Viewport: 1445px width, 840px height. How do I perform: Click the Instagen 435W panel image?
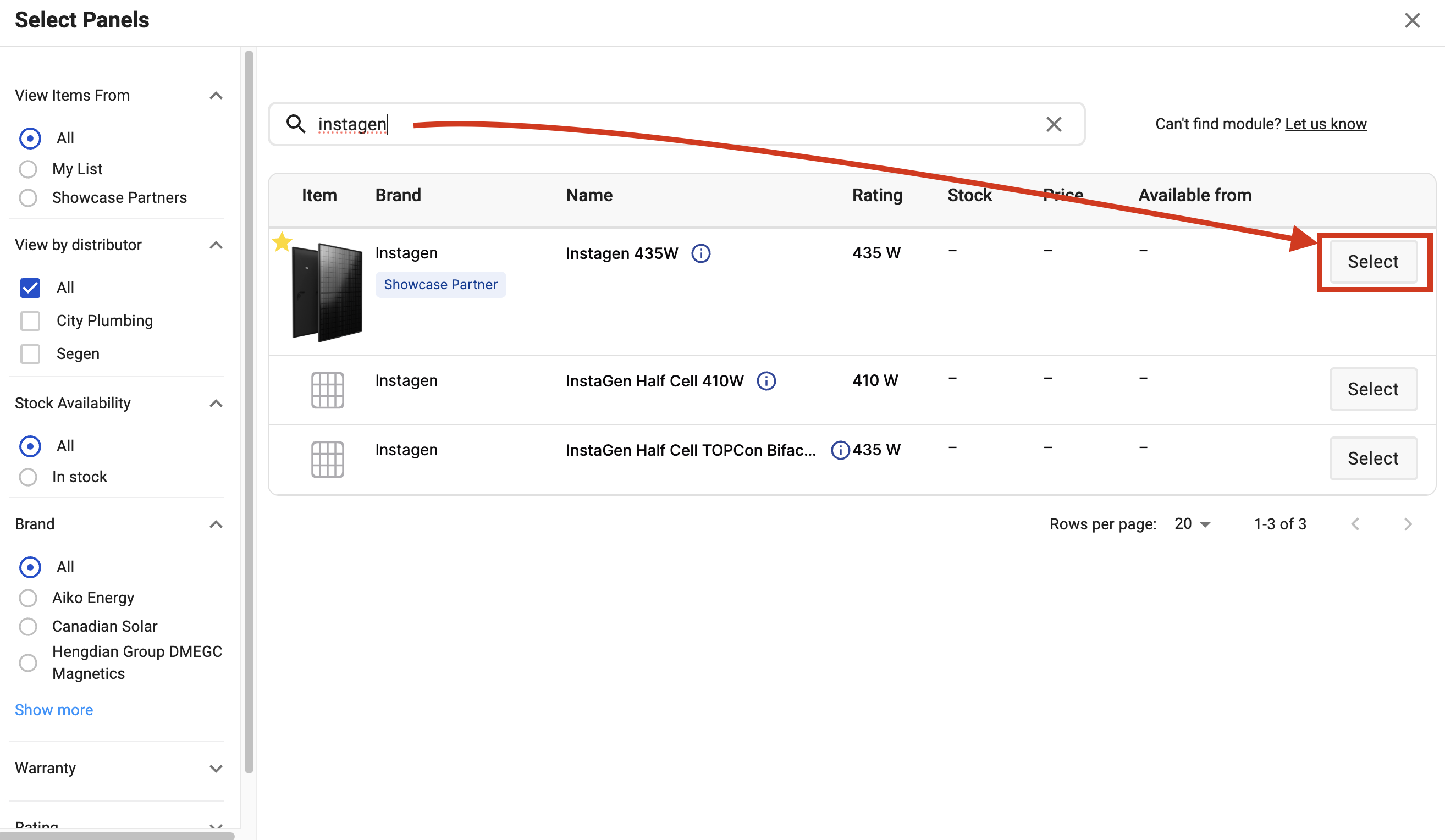(x=327, y=292)
